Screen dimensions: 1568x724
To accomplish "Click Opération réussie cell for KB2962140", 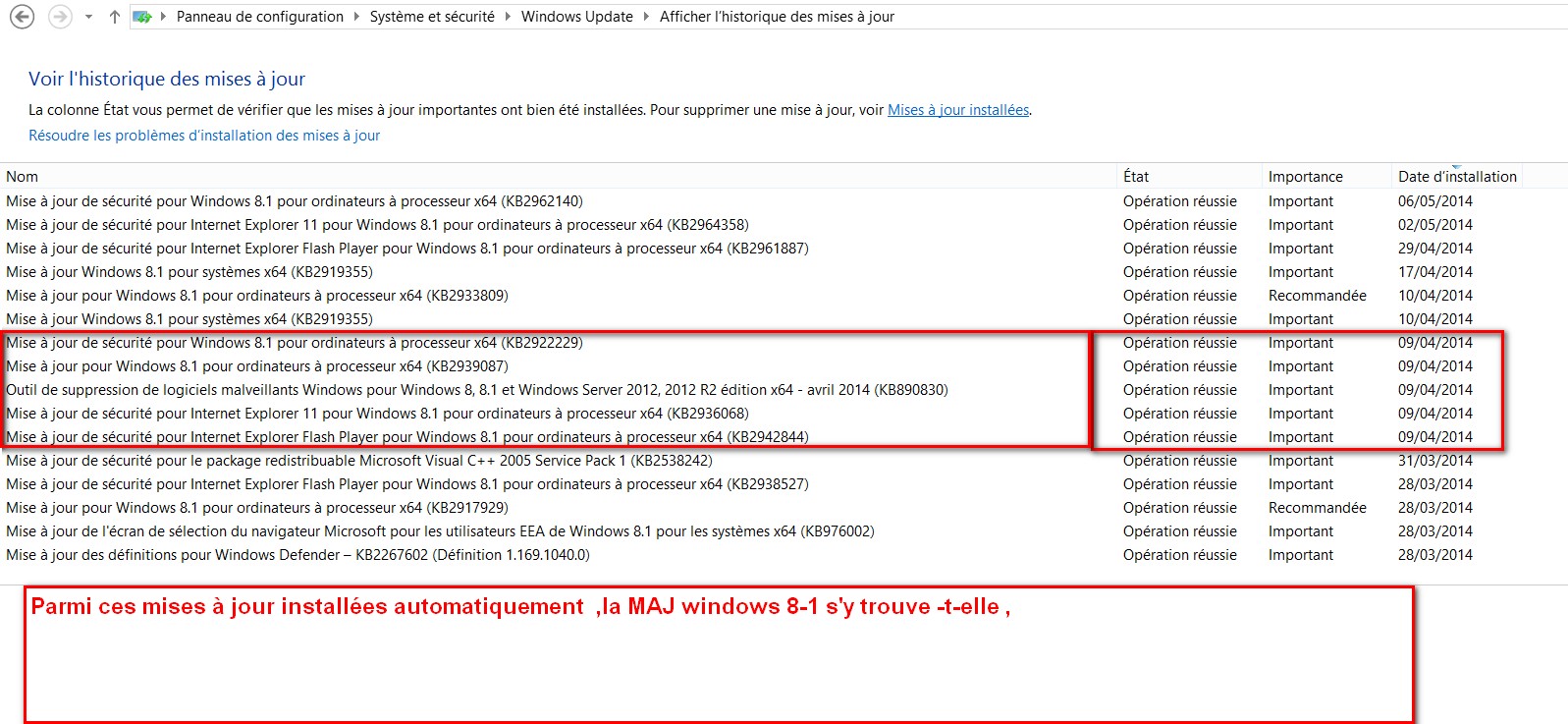I will pos(1180,201).
